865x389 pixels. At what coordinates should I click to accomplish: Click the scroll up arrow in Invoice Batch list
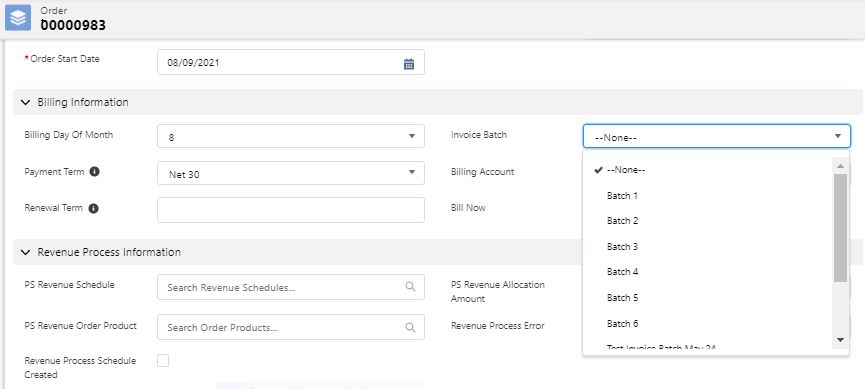click(x=840, y=166)
